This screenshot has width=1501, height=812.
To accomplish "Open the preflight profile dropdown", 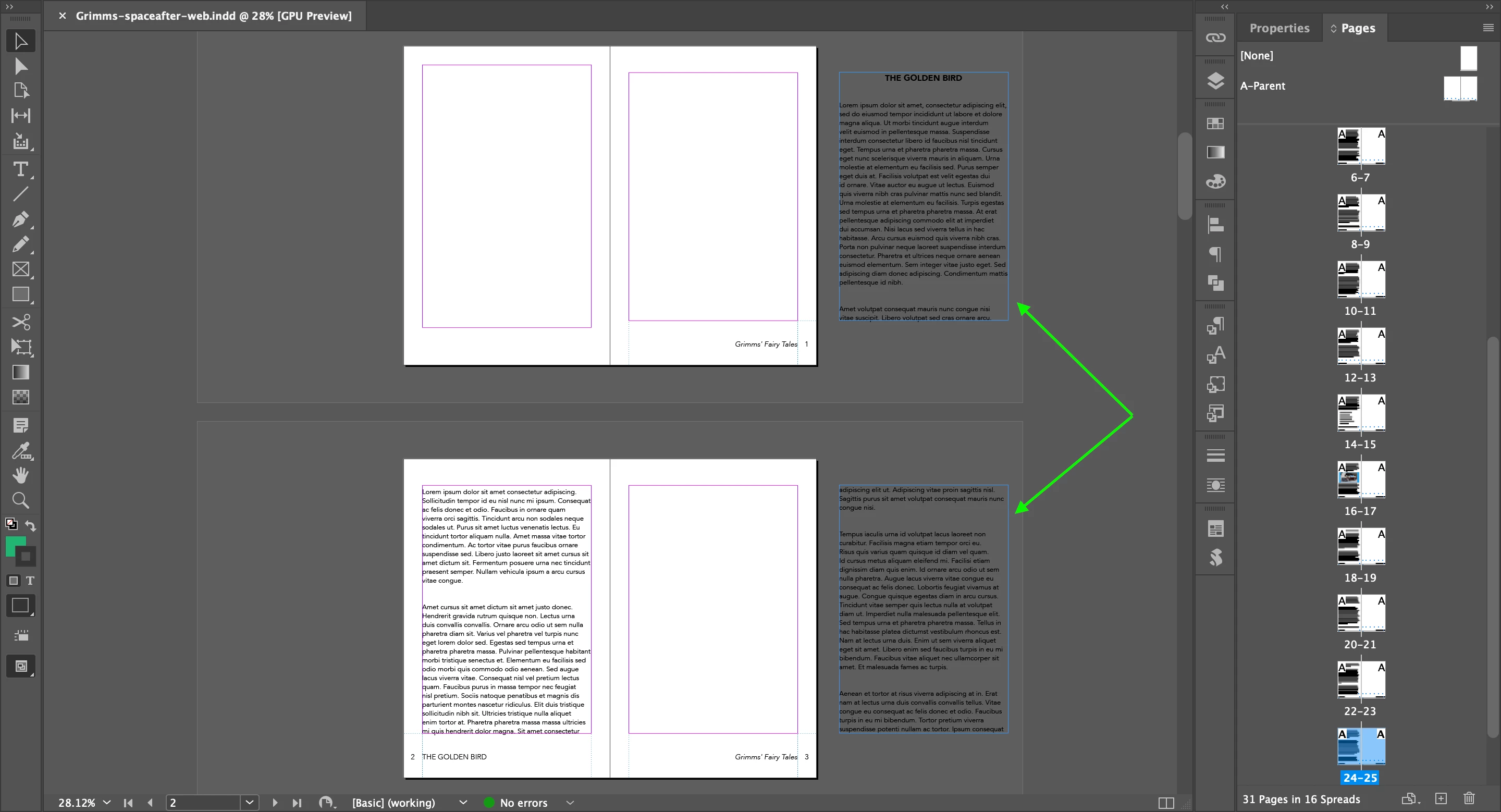I will pyautogui.click(x=463, y=803).
